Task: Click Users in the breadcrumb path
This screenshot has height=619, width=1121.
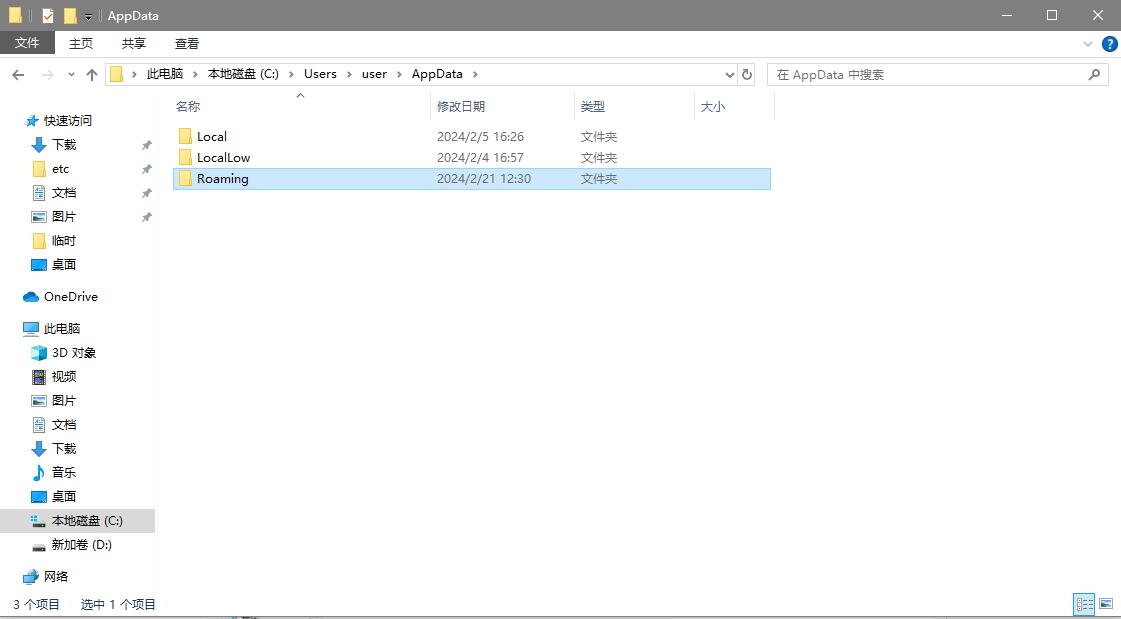Action: tap(320, 74)
